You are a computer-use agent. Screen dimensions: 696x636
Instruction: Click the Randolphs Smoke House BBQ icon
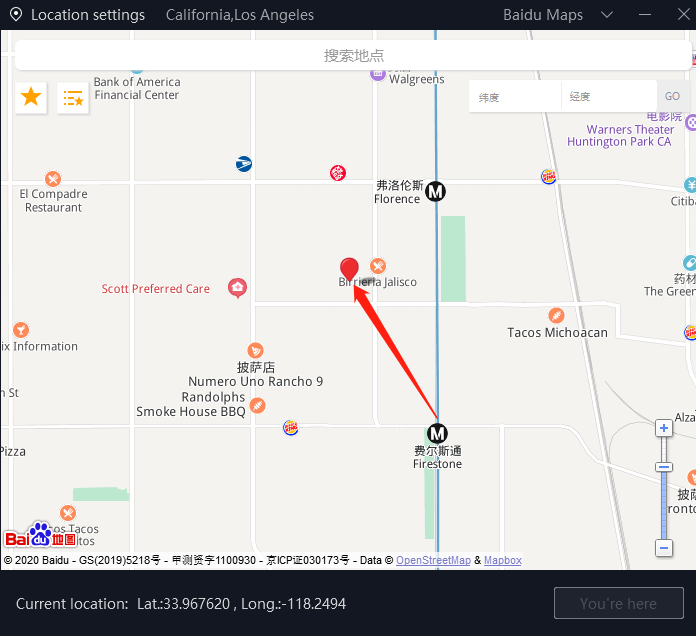[257, 405]
